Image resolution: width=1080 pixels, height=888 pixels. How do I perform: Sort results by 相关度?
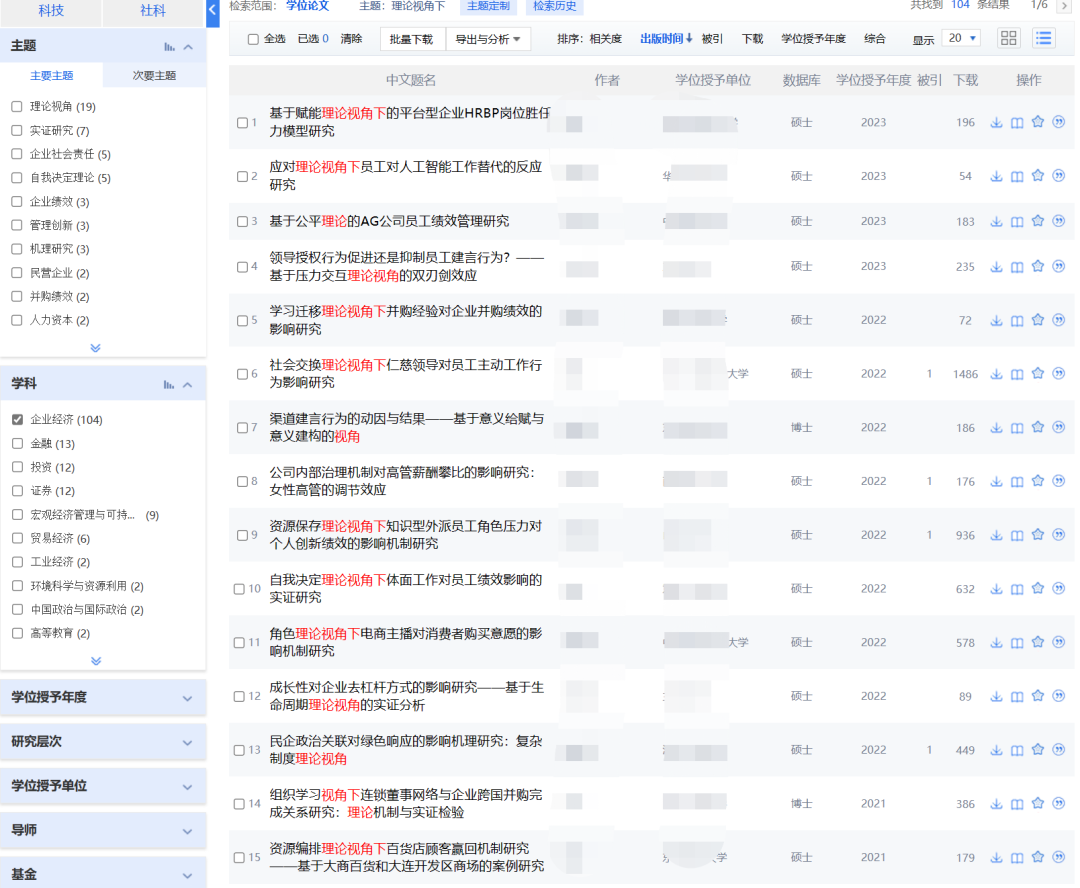pos(605,39)
